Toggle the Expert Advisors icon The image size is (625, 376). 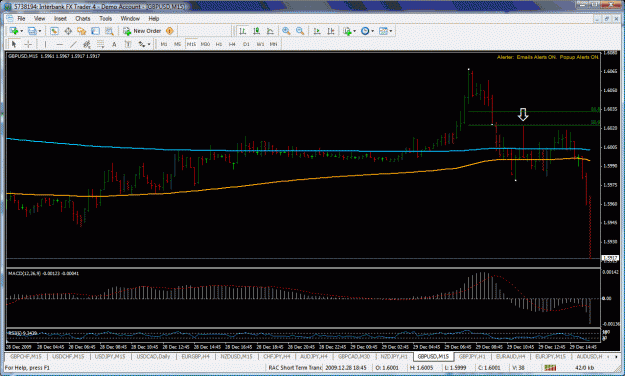(170, 31)
